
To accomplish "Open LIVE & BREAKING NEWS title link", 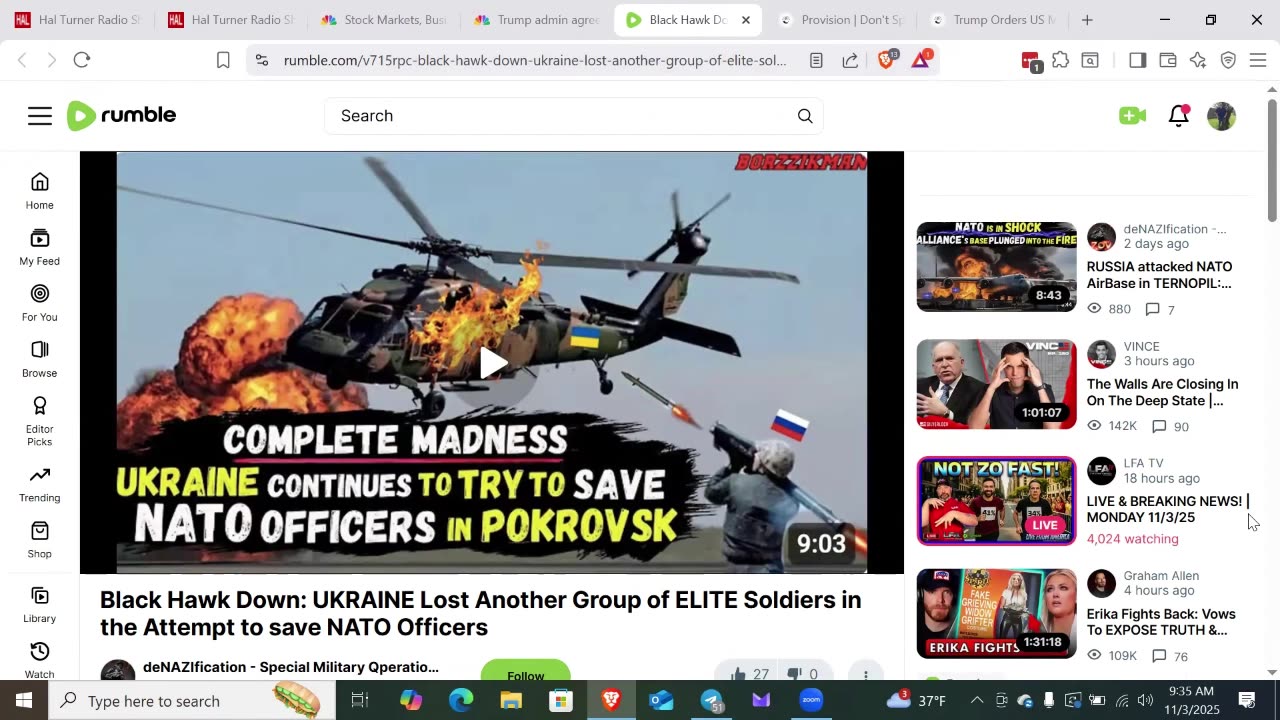I will [x=1167, y=509].
